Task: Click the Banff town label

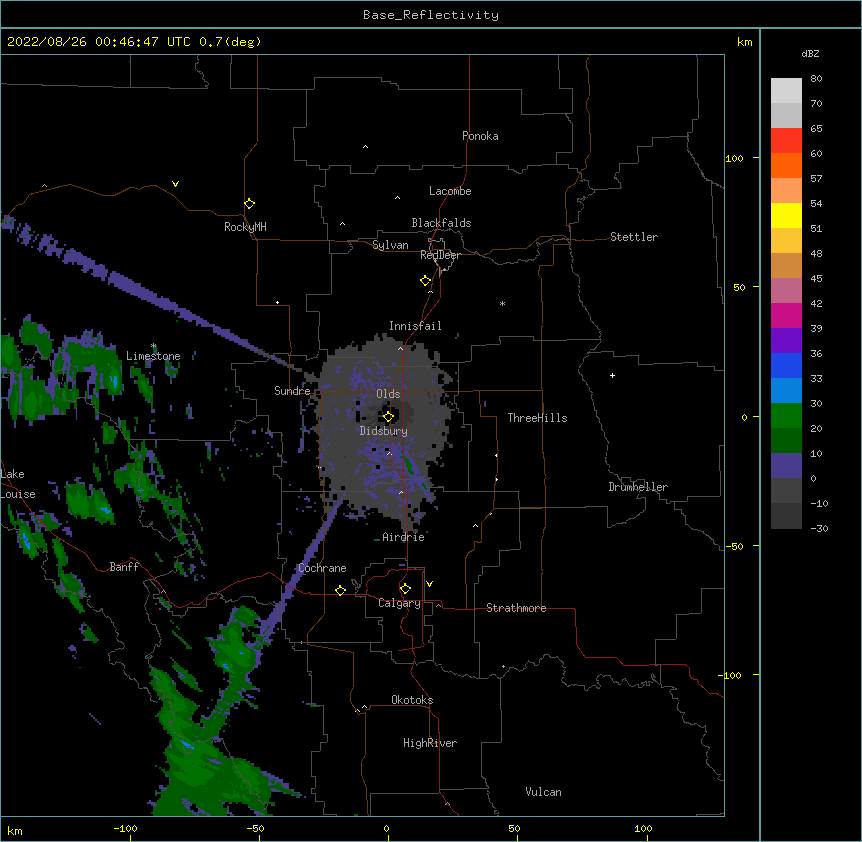Action: tap(124, 567)
